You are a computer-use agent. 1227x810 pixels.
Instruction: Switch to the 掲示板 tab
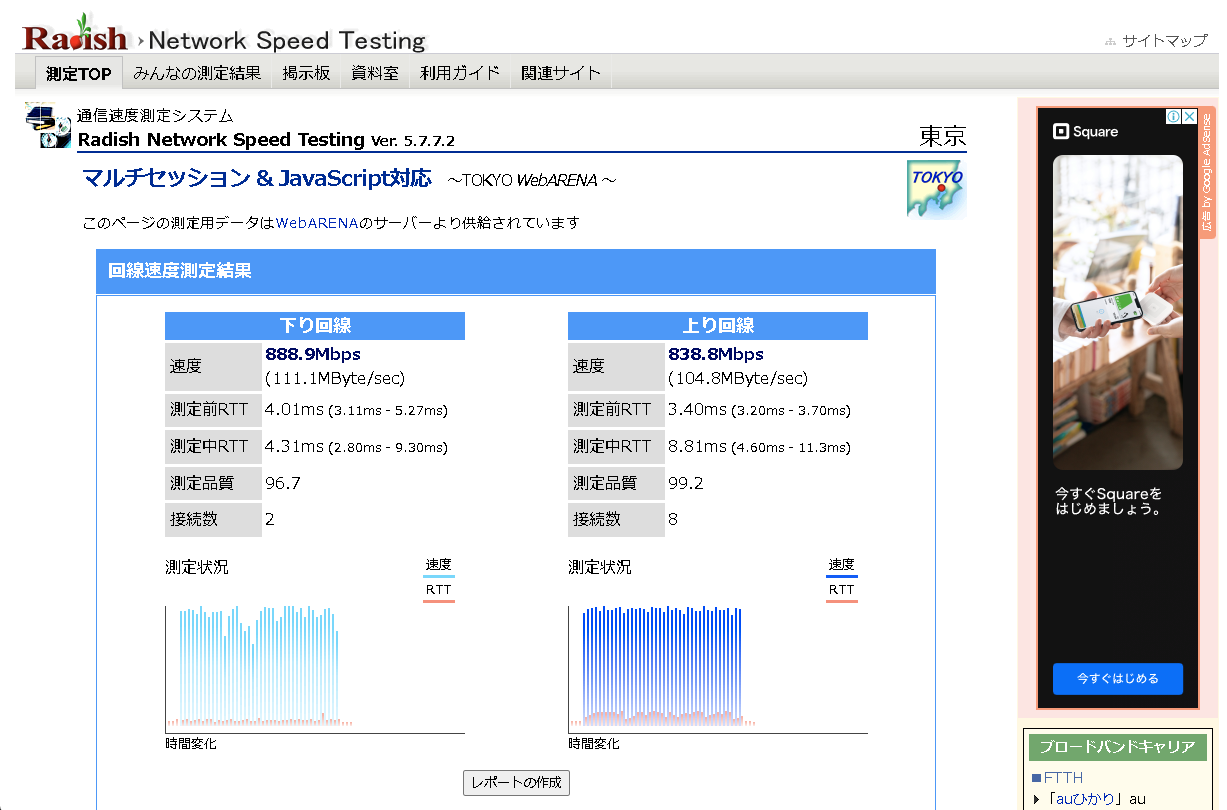(x=306, y=73)
